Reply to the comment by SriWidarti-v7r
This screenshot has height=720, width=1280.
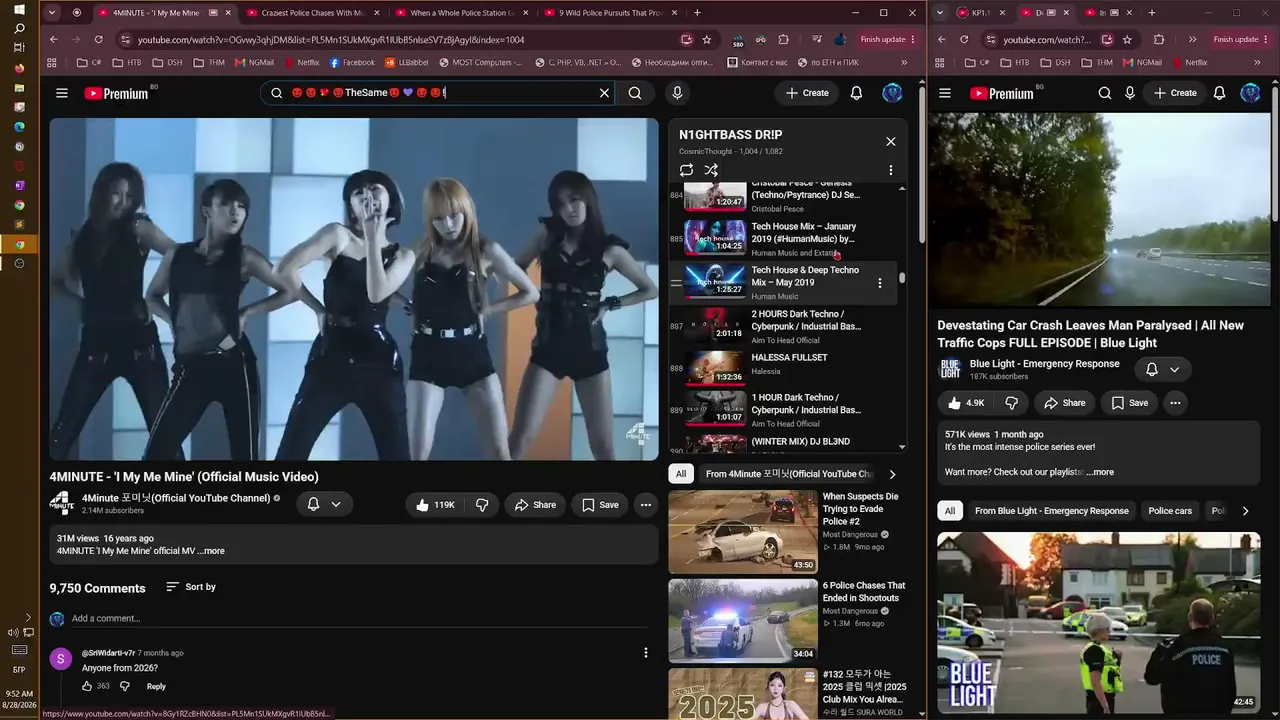point(156,686)
